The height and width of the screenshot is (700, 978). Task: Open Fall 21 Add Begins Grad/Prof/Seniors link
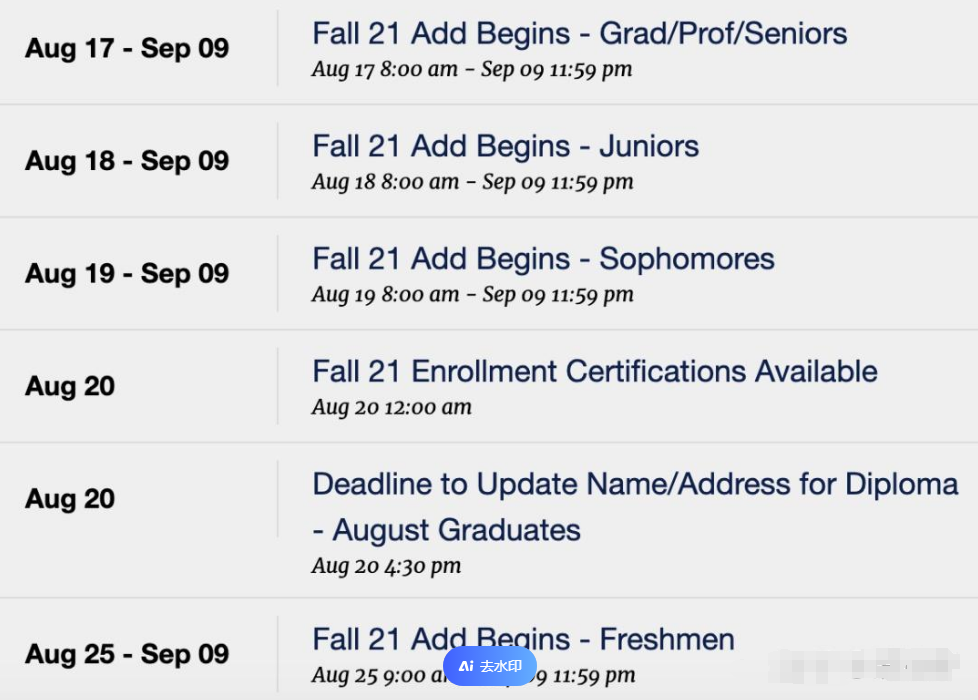point(579,34)
